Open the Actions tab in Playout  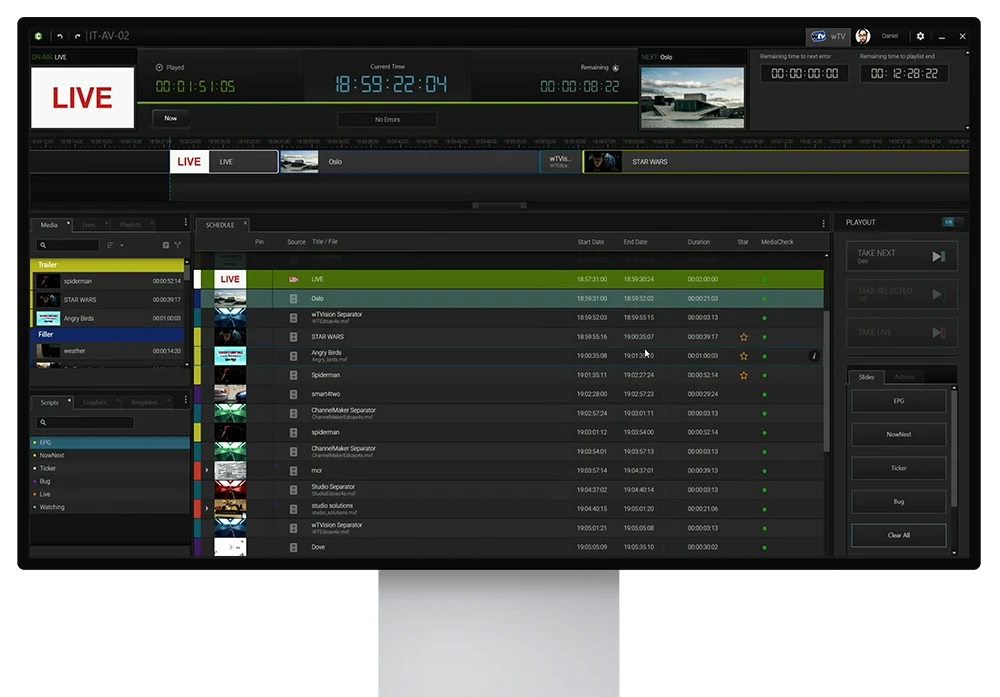(904, 377)
